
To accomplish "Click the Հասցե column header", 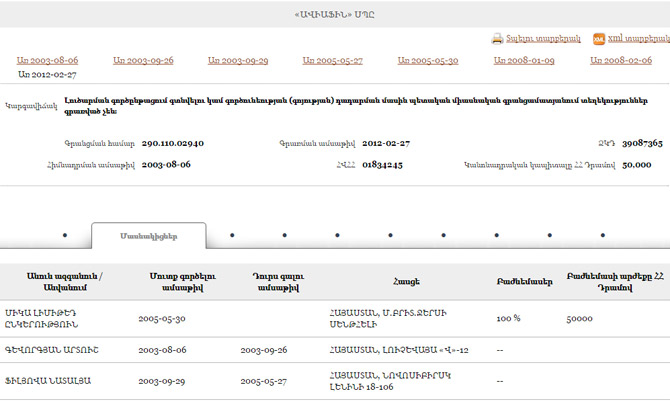I will click(x=406, y=282).
